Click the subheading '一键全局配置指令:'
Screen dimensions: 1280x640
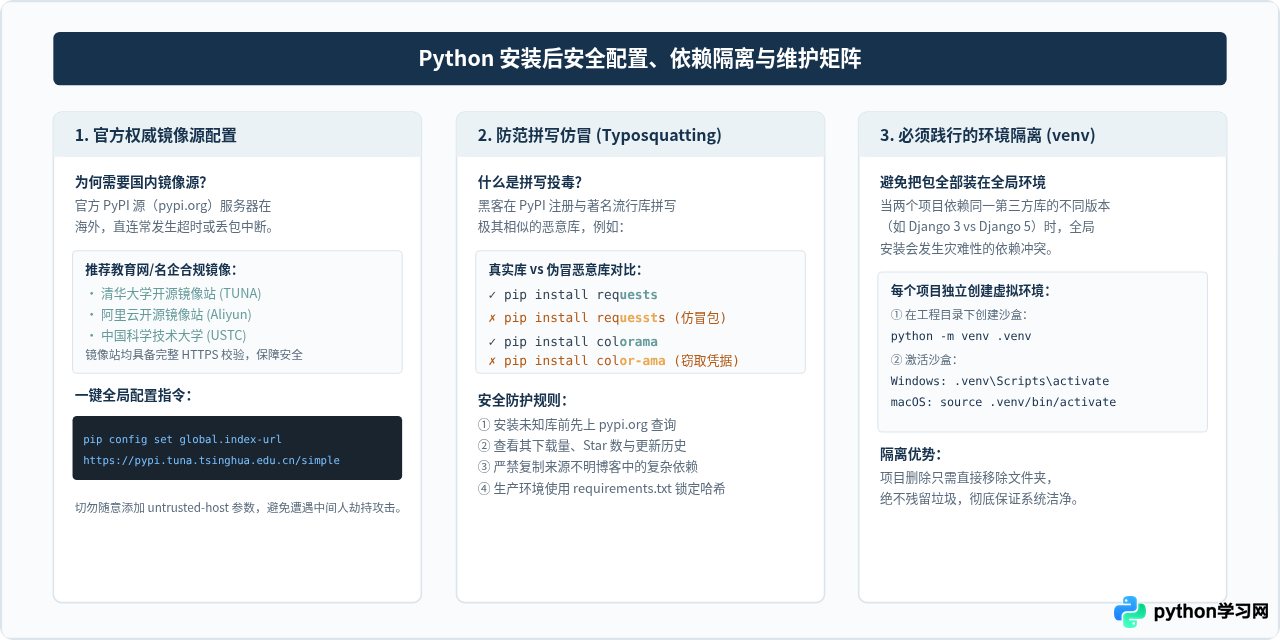click(133, 395)
